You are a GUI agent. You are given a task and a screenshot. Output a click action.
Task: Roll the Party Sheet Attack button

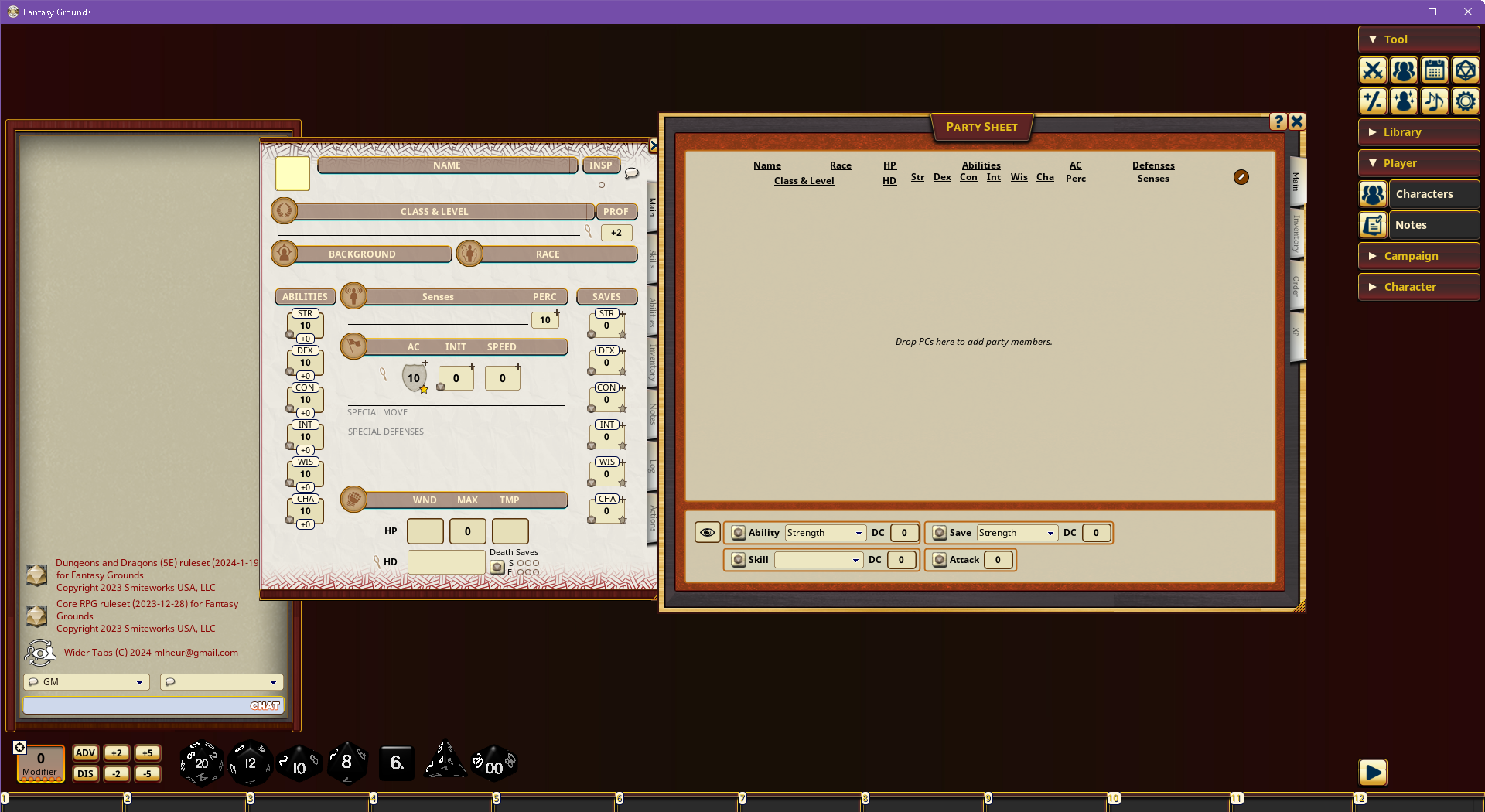940,560
